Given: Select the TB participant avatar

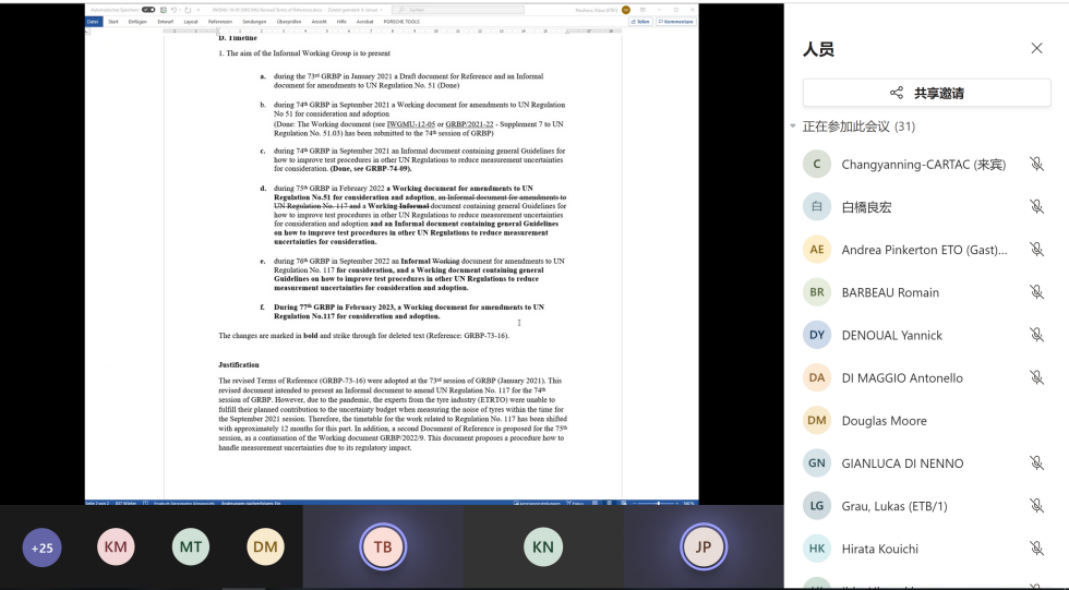Looking at the screenshot, I should tap(383, 547).
